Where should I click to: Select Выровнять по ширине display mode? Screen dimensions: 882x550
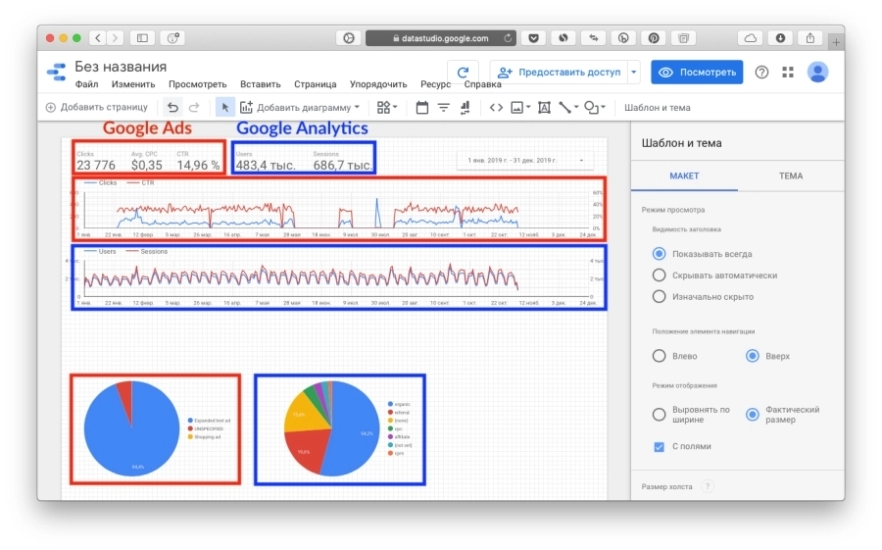click(659, 414)
